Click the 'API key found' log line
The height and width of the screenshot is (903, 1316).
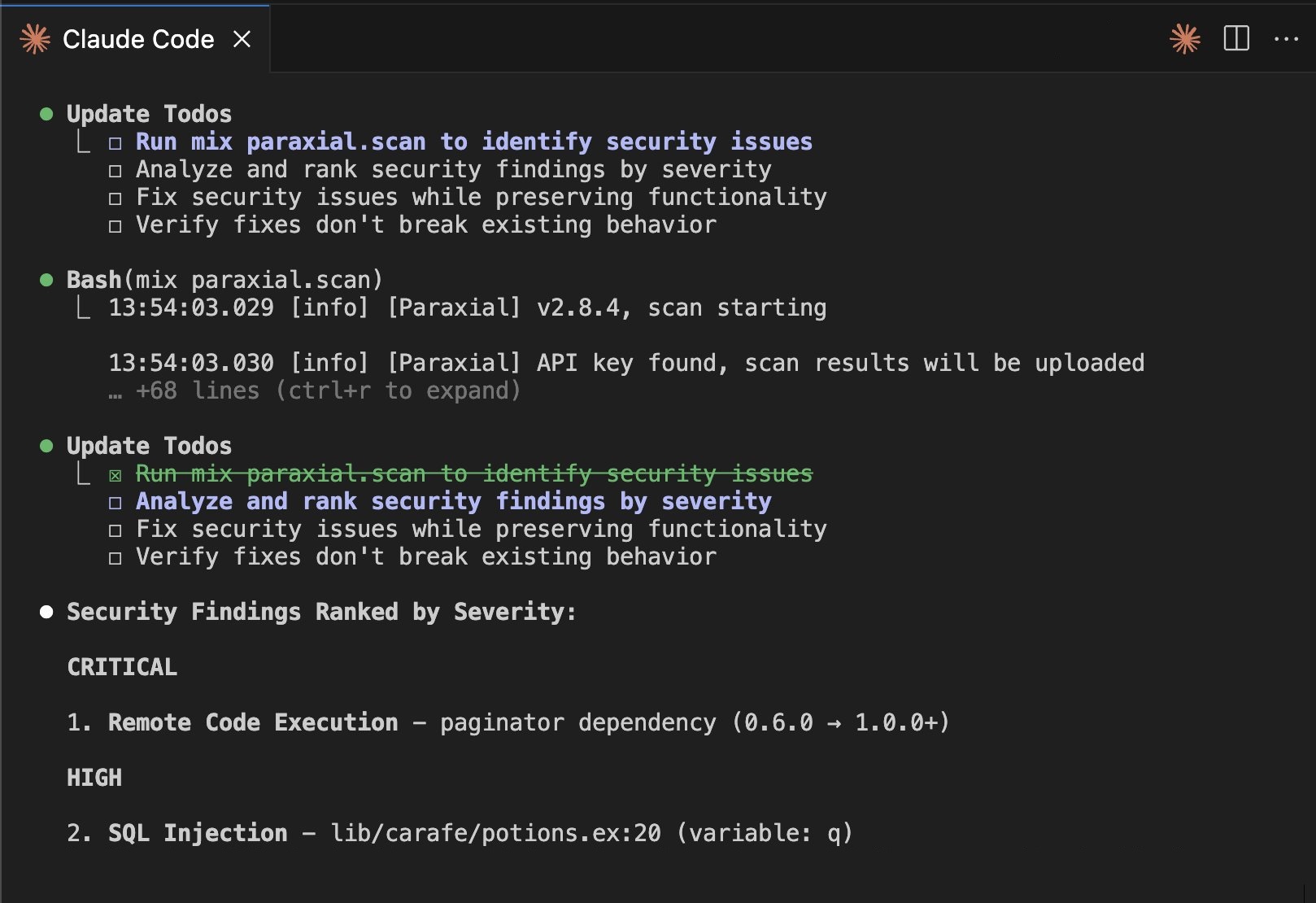pos(626,363)
